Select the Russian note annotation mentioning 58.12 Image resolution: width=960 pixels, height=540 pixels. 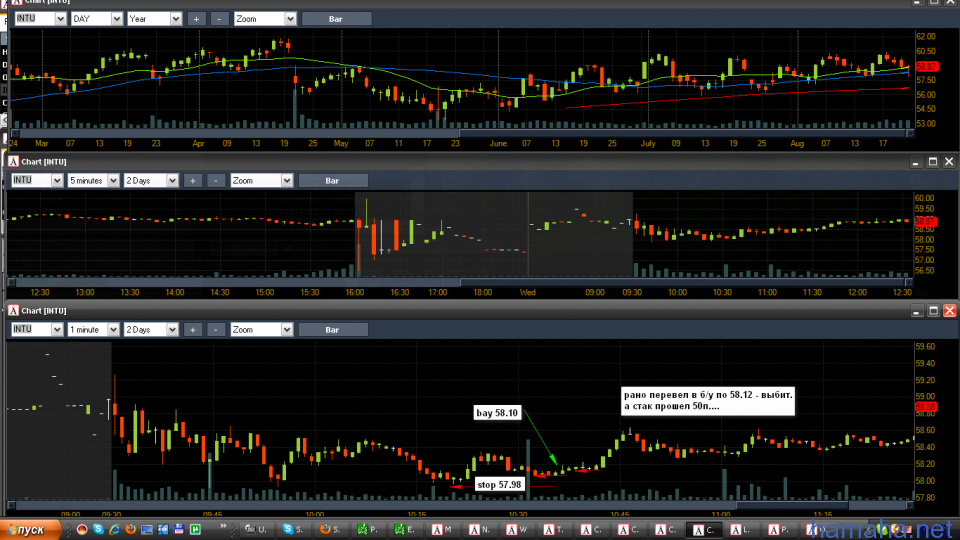coord(708,400)
